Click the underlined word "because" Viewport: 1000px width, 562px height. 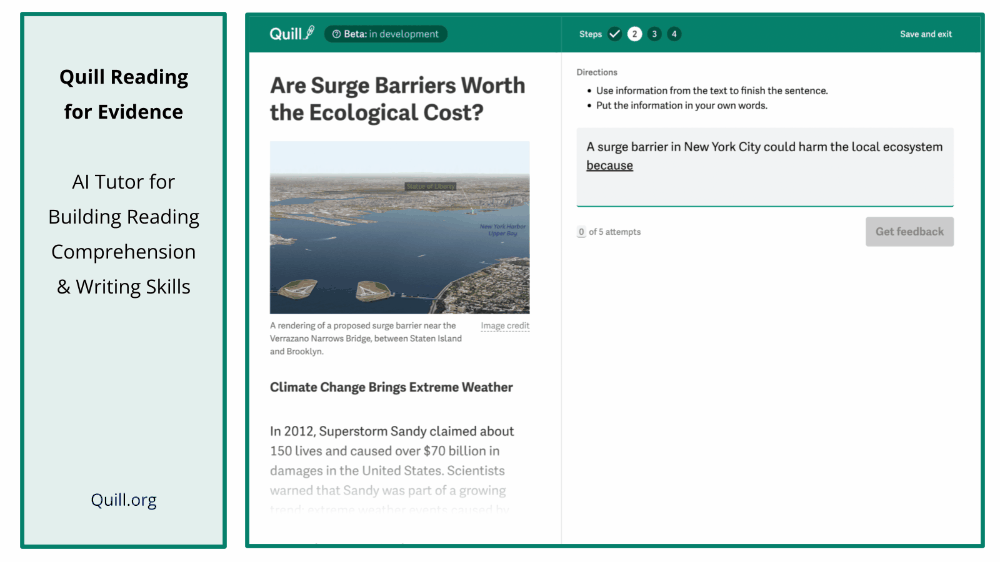pyautogui.click(x=609, y=166)
